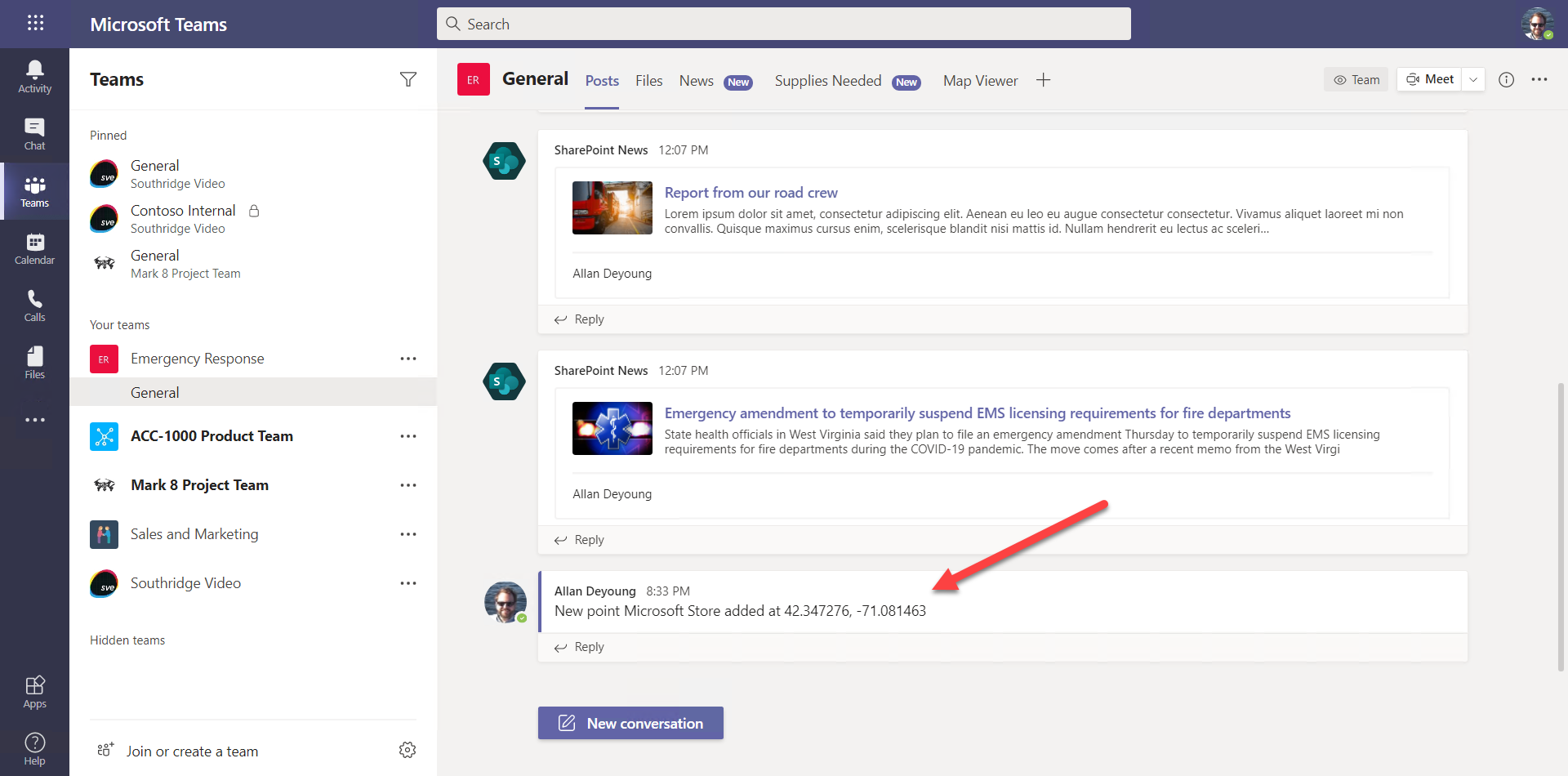Image resolution: width=1568 pixels, height=776 pixels.
Task: Click the Team visibility button
Action: coord(1356,79)
